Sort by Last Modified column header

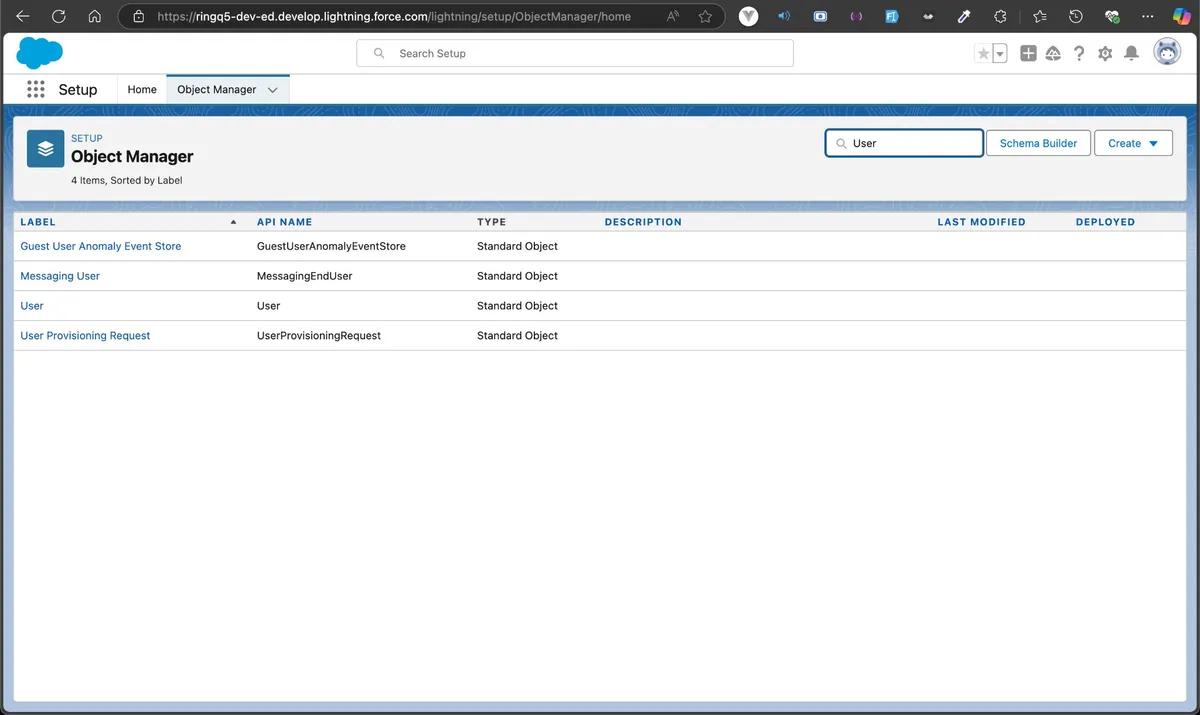point(981,222)
